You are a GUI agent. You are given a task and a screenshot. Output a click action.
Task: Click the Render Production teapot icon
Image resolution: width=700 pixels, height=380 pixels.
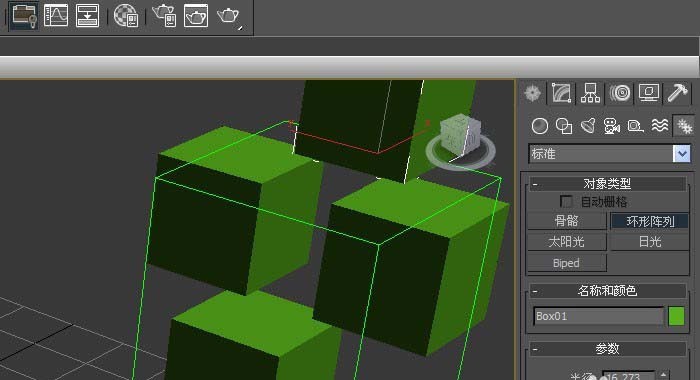coord(229,16)
